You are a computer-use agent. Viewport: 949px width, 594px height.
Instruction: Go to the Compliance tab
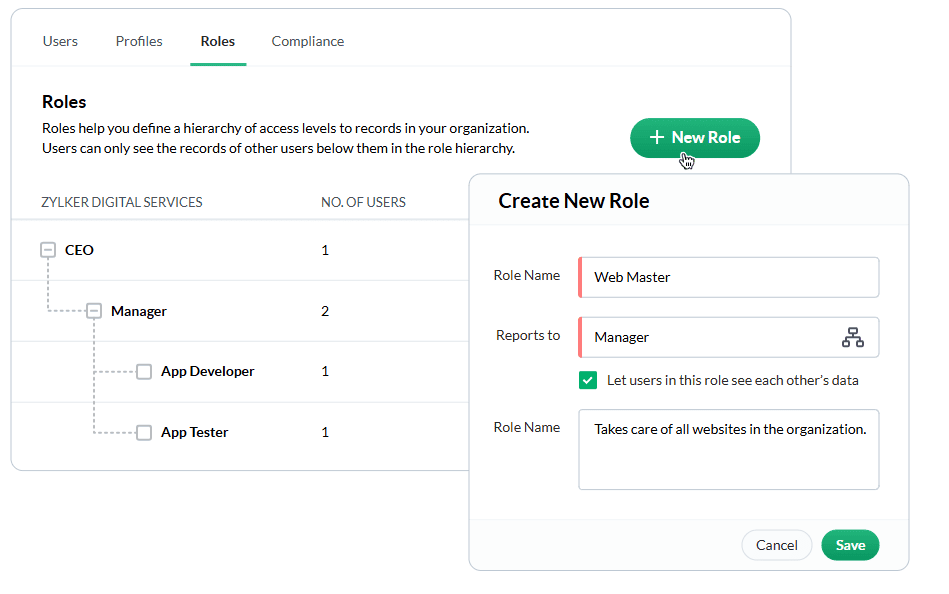point(307,41)
